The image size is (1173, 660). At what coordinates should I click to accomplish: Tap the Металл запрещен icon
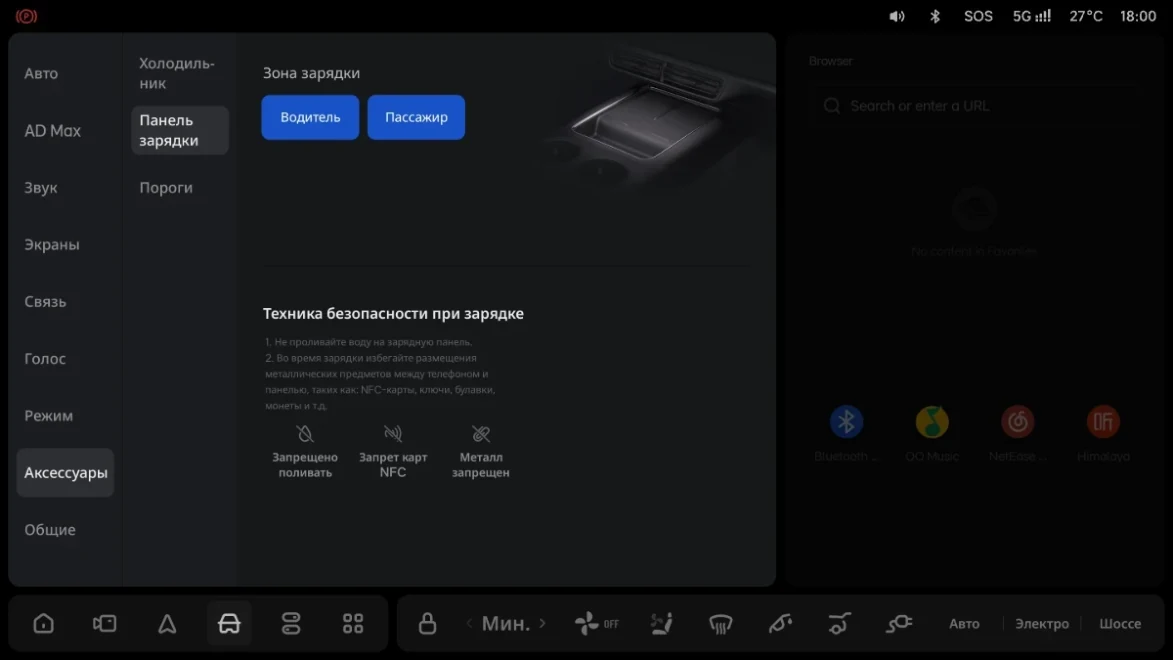pyautogui.click(x=481, y=434)
